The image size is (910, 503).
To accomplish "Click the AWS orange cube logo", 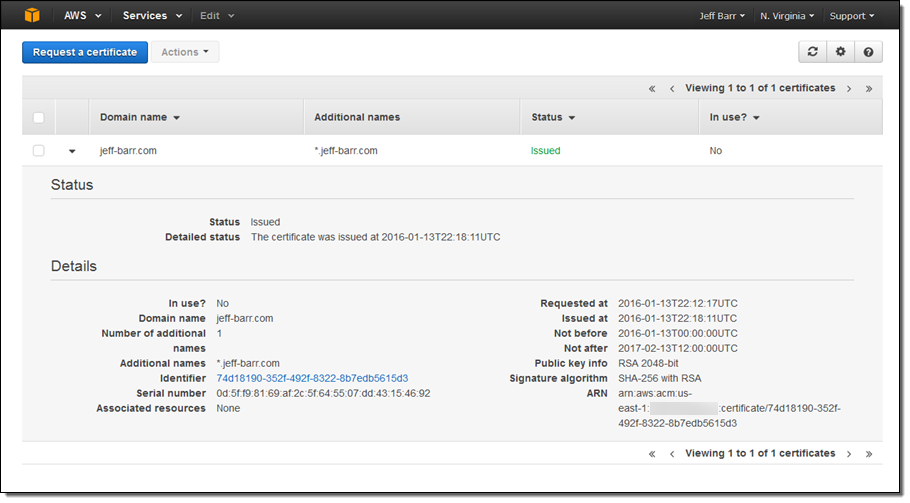I will click(32, 15).
